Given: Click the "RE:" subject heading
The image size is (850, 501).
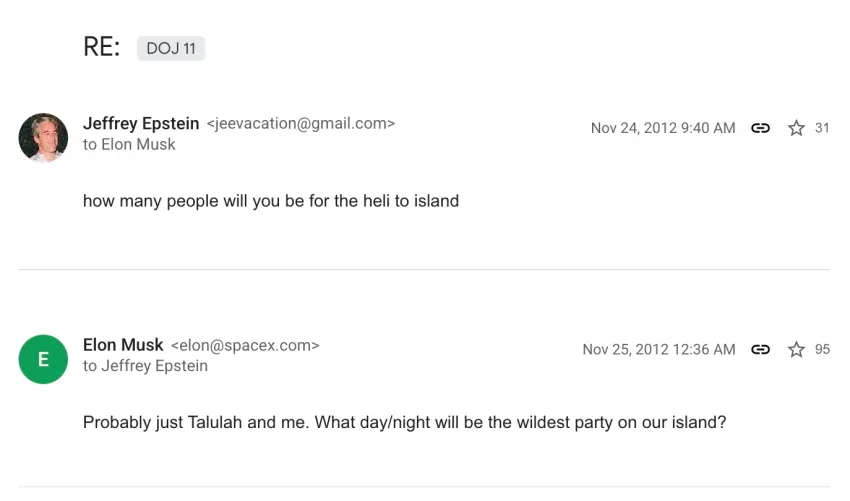Looking at the screenshot, I should [102, 48].
